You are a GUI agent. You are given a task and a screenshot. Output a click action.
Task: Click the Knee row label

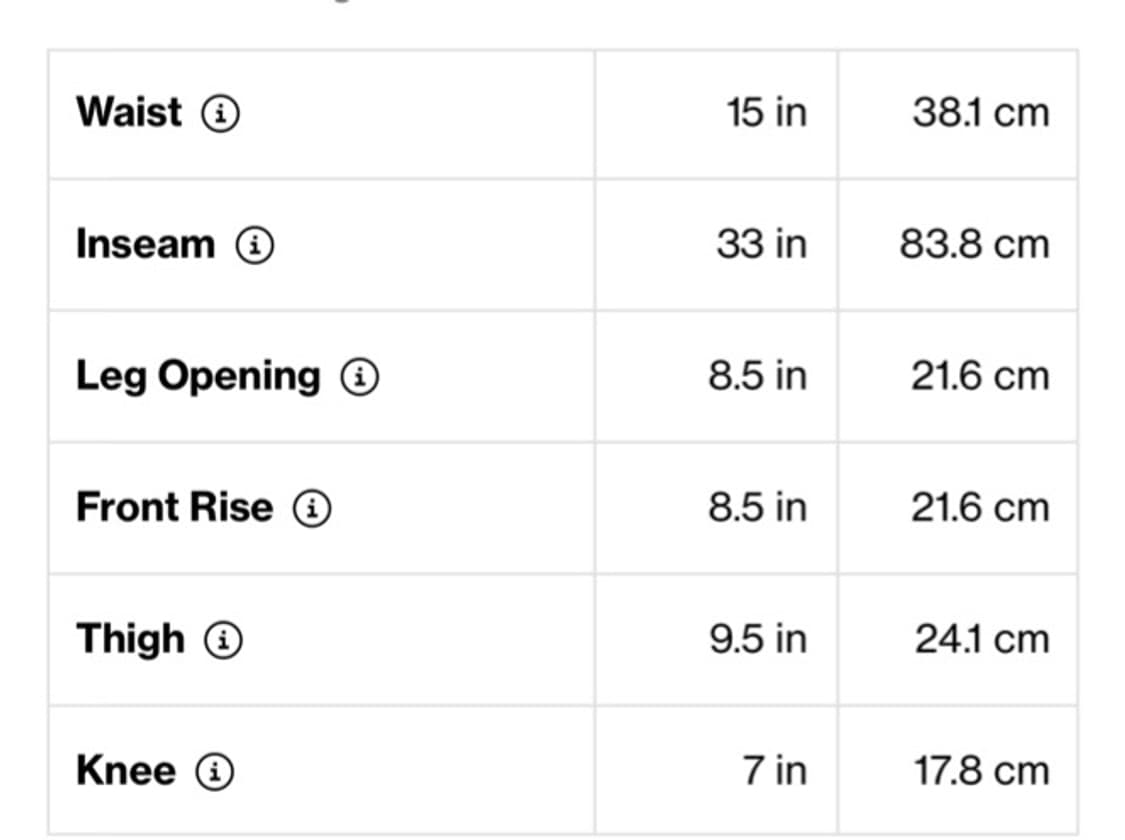click(x=126, y=771)
